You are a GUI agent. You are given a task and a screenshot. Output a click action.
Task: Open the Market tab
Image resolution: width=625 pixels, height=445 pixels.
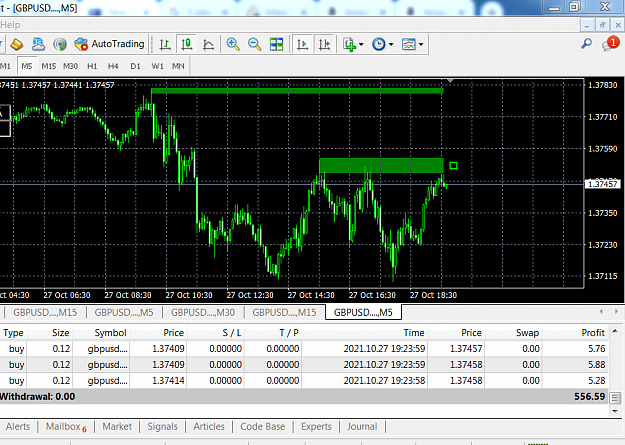(x=117, y=427)
